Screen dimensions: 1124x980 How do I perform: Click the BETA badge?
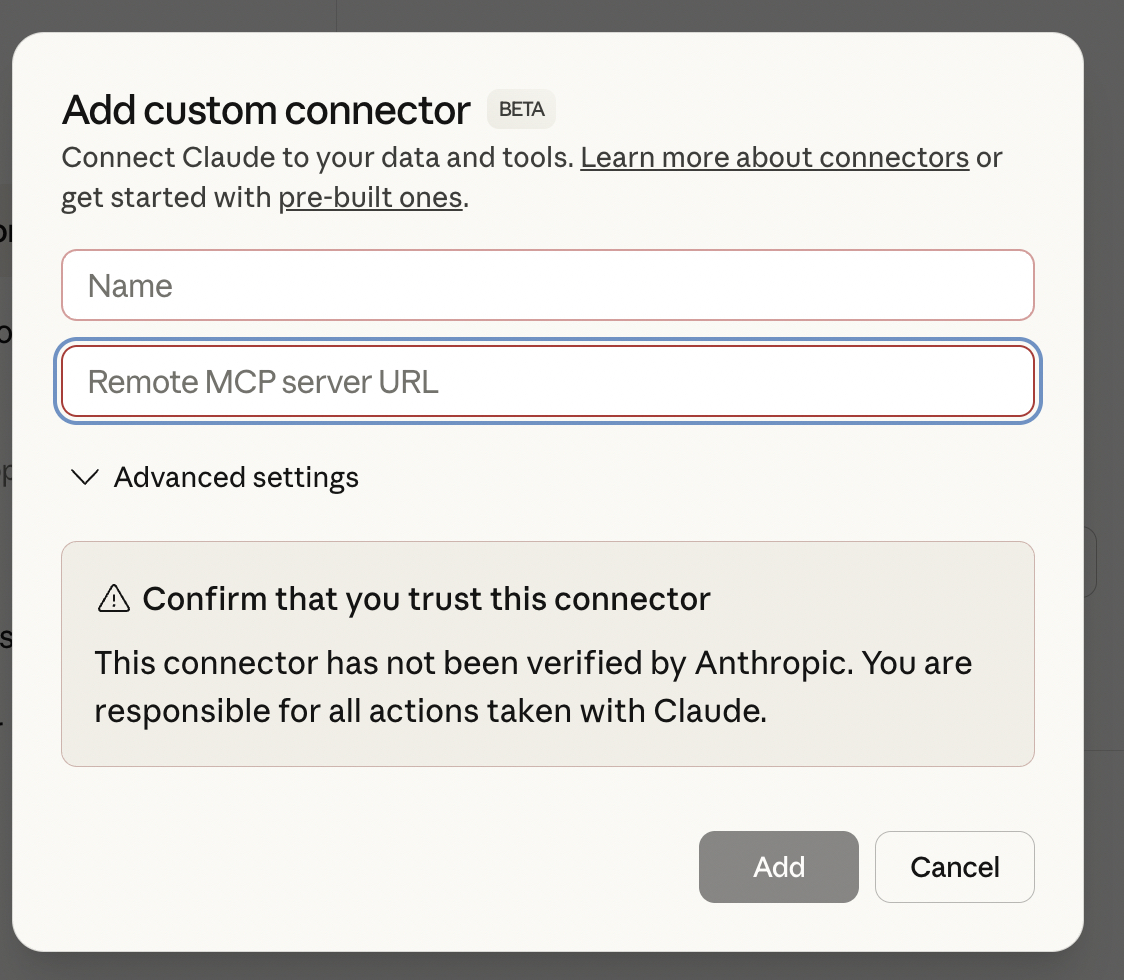point(521,110)
